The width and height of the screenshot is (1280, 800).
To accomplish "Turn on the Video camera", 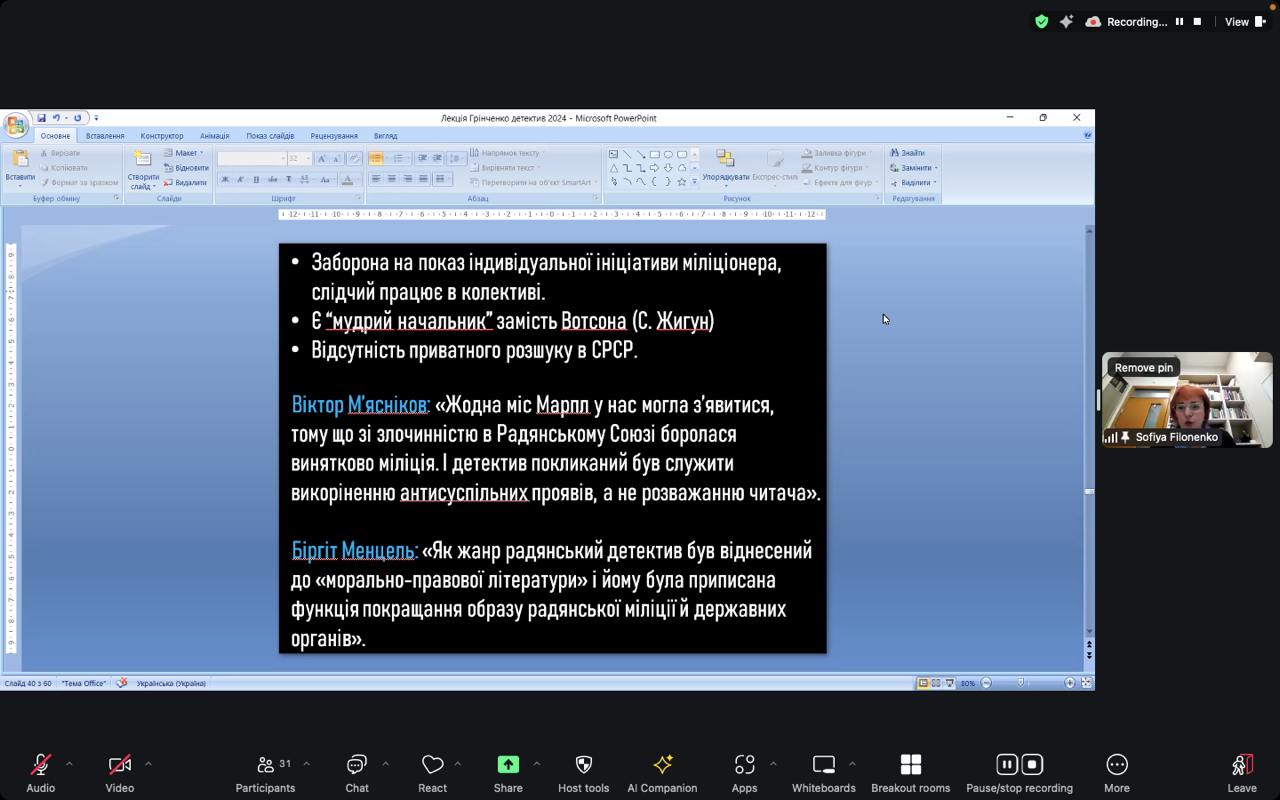I will coord(120,765).
